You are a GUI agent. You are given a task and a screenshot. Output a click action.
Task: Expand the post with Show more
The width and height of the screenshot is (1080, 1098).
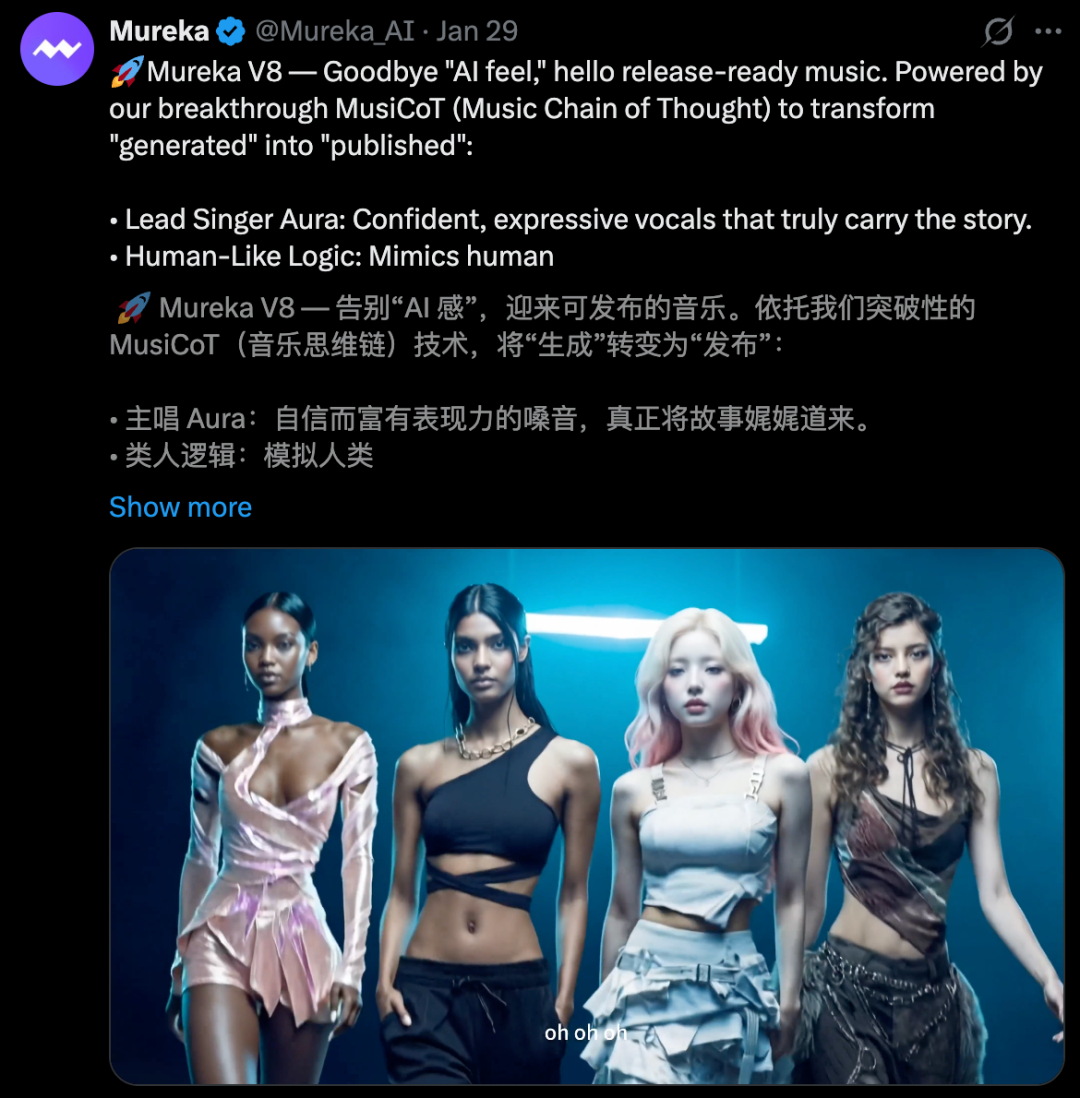point(180,507)
